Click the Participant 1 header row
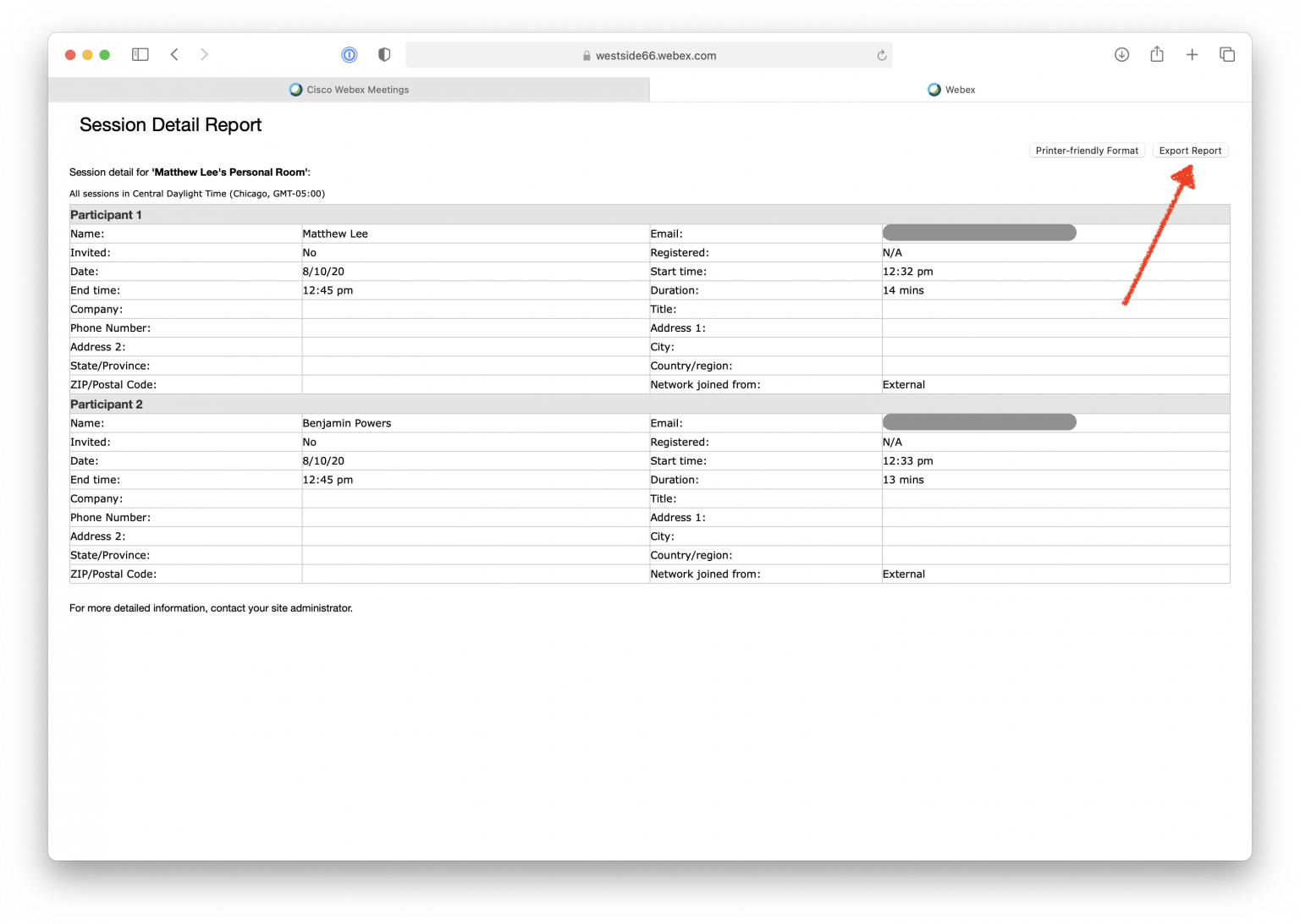This screenshot has width=1300, height=924. (106, 214)
